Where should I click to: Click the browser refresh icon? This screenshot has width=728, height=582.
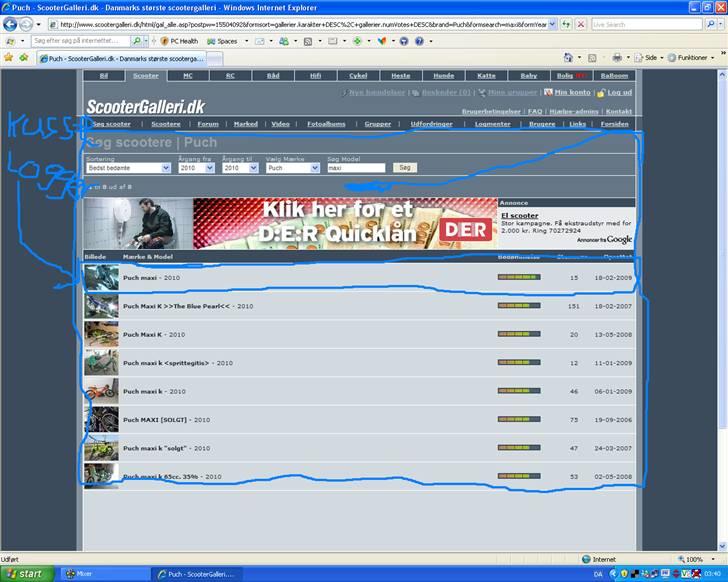click(x=568, y=24)
